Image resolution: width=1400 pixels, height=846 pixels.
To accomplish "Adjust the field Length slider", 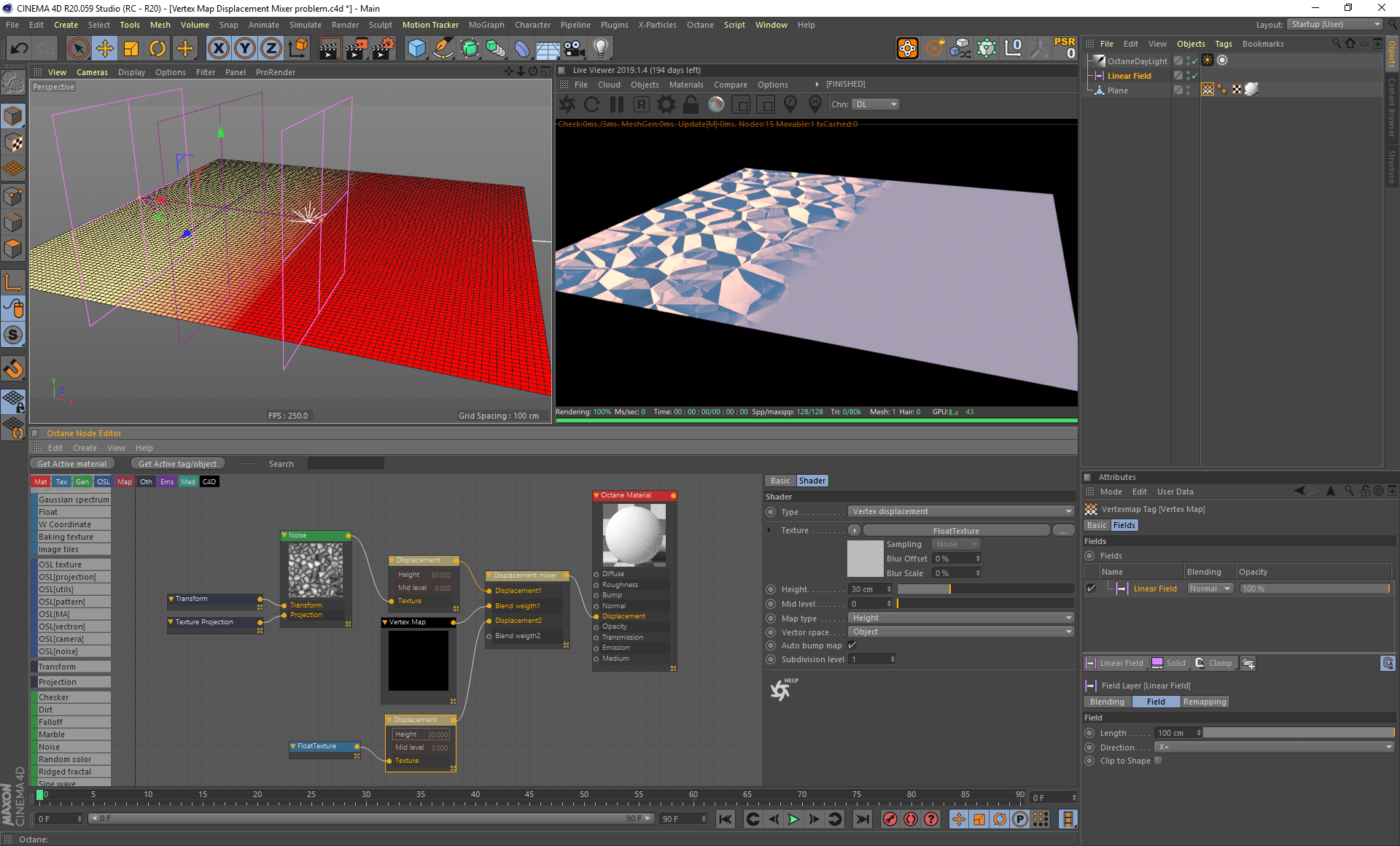I will [x=1299, y=733].
